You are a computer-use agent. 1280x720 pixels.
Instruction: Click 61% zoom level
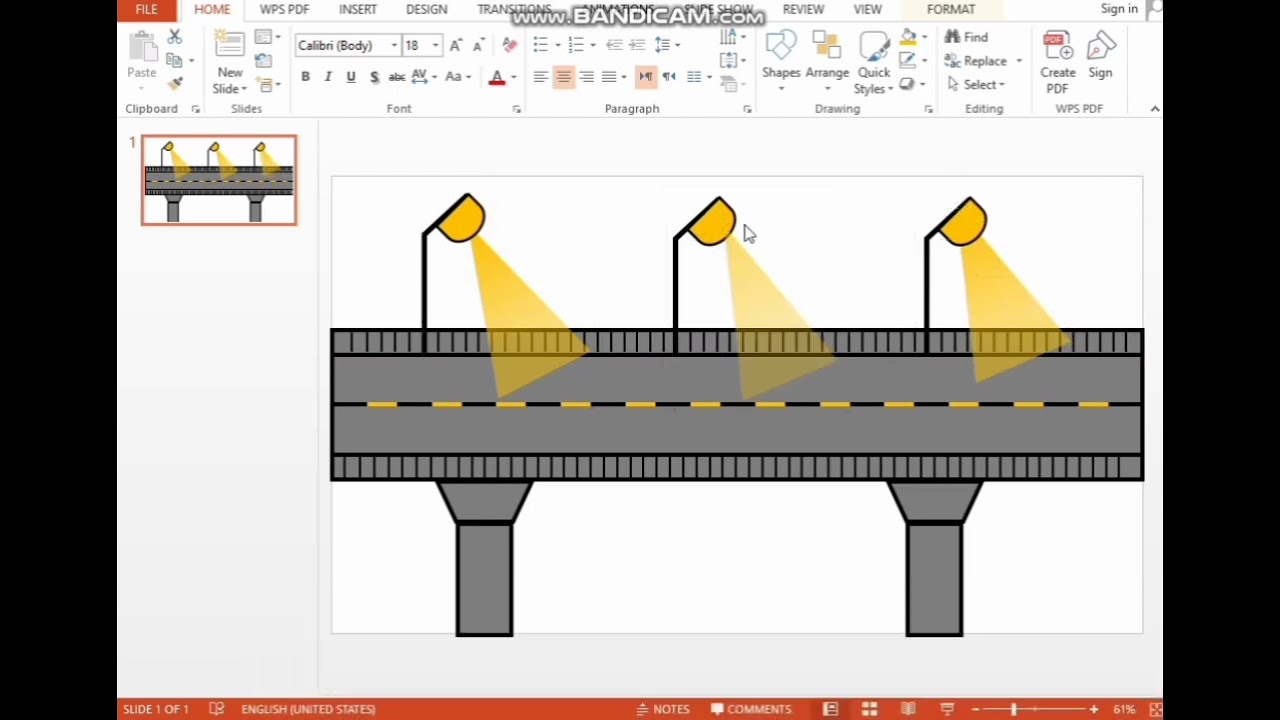point(1124,709)
